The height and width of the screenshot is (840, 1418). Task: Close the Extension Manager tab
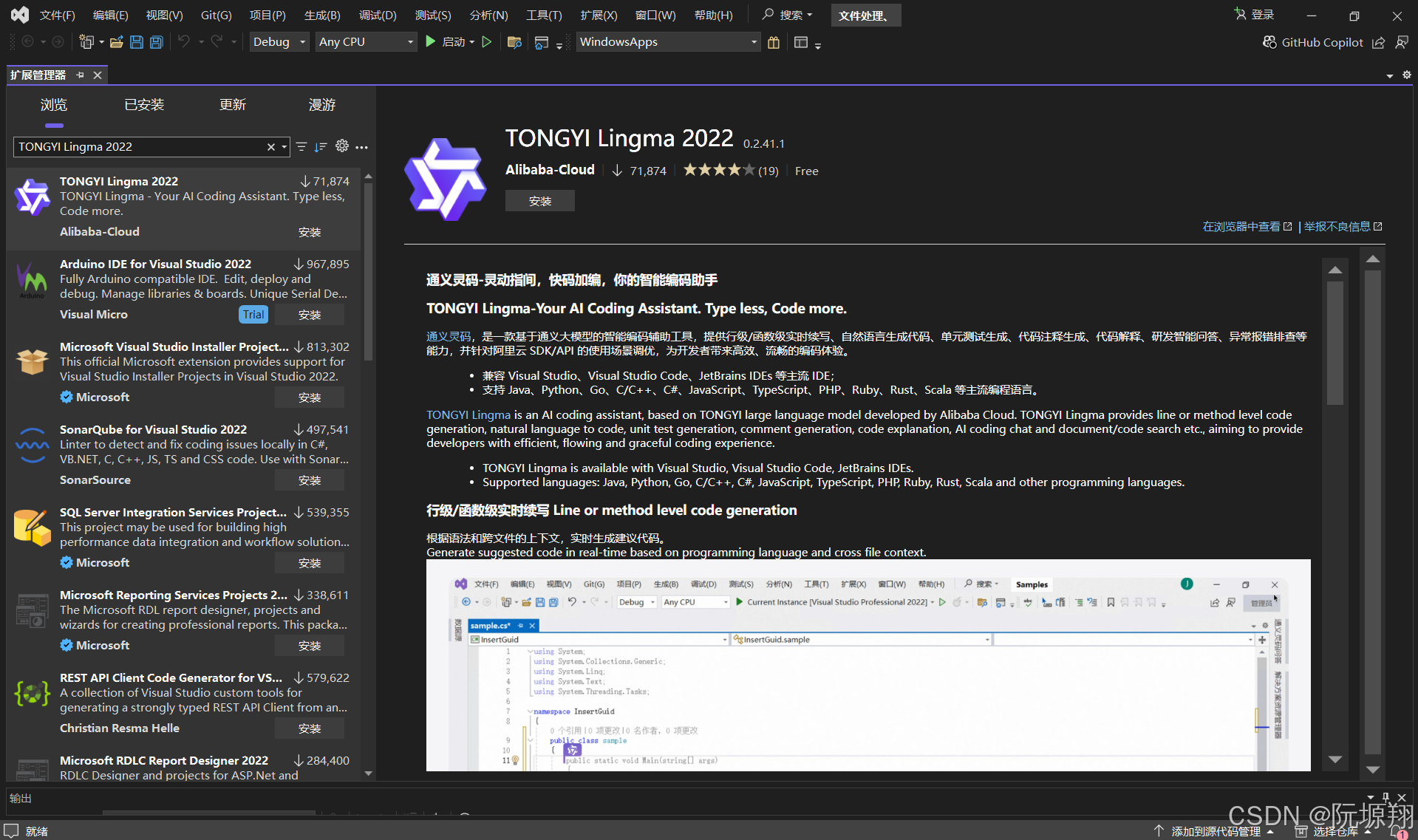(x=98, y=75)
